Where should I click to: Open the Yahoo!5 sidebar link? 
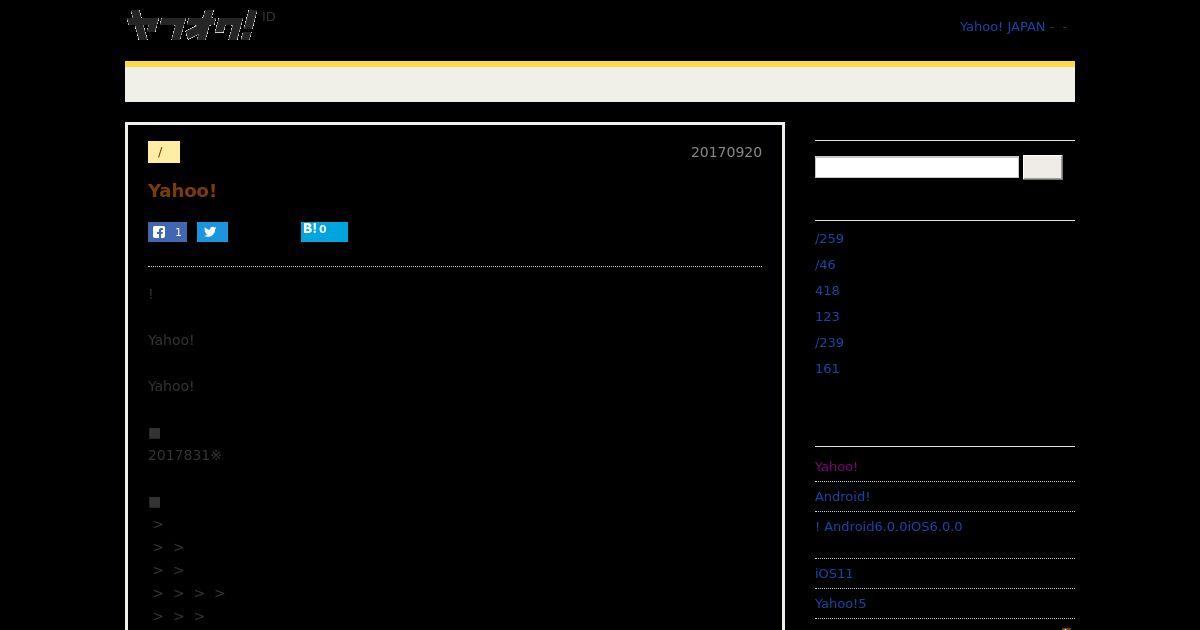pyautogui.click(x=840, y=604)
